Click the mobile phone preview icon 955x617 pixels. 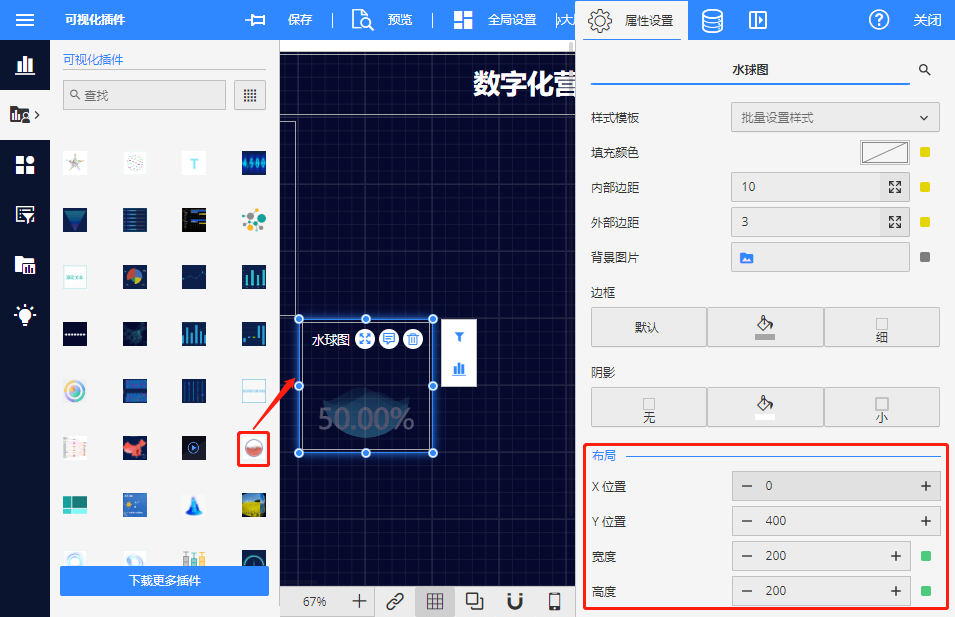(x=555, y=601)
